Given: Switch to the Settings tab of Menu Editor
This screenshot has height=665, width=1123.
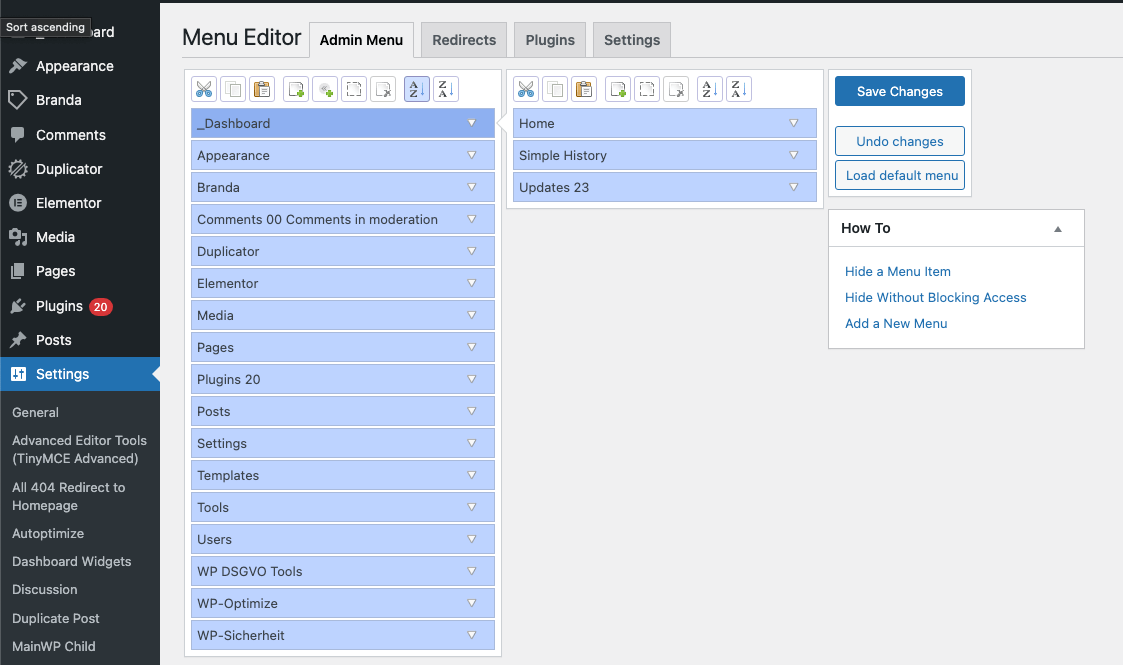Looking at the screenshot, I should pyautogui.click(x=632, y=40).
